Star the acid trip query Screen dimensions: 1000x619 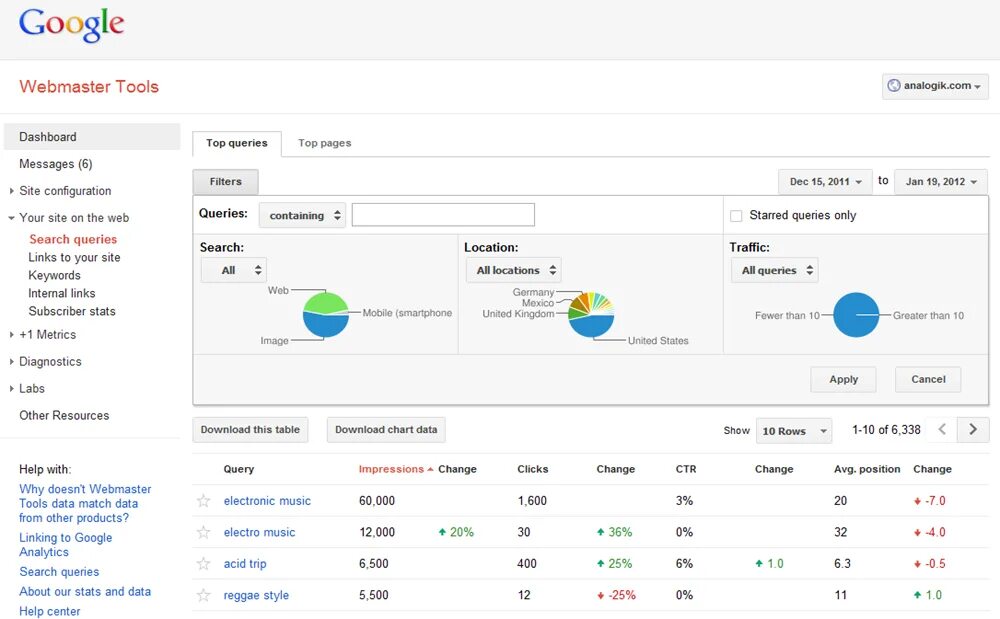(203, 564)
